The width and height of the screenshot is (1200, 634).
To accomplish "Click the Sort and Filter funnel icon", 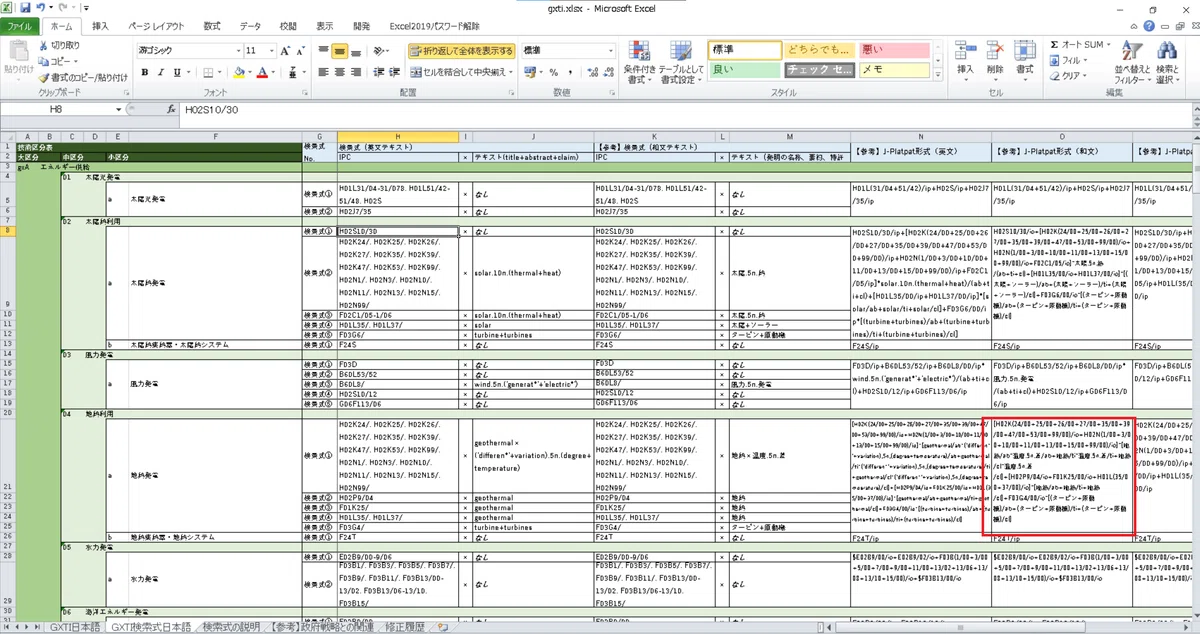I will (x=1132, y=50).
